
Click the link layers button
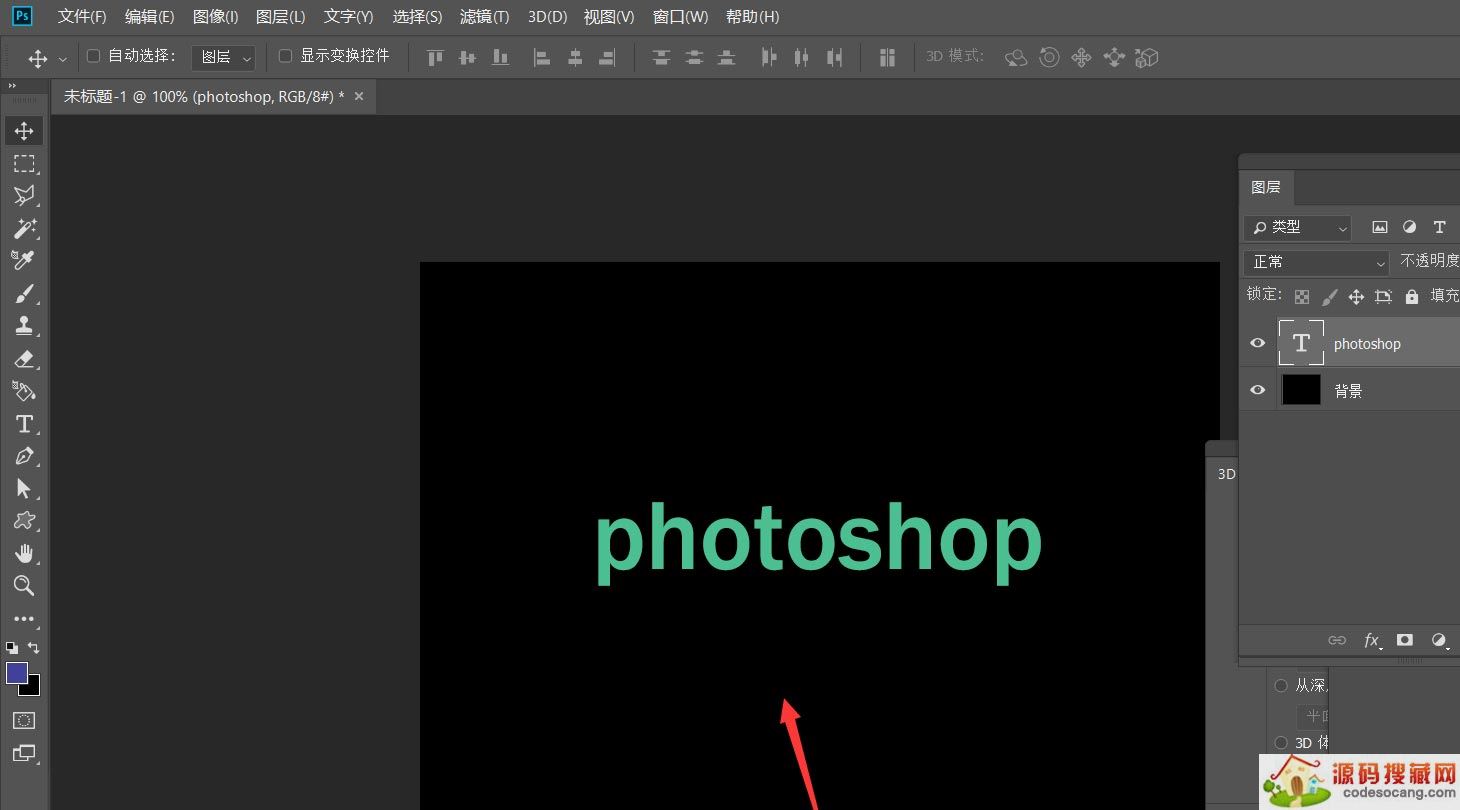click(x=1337, y=640)
